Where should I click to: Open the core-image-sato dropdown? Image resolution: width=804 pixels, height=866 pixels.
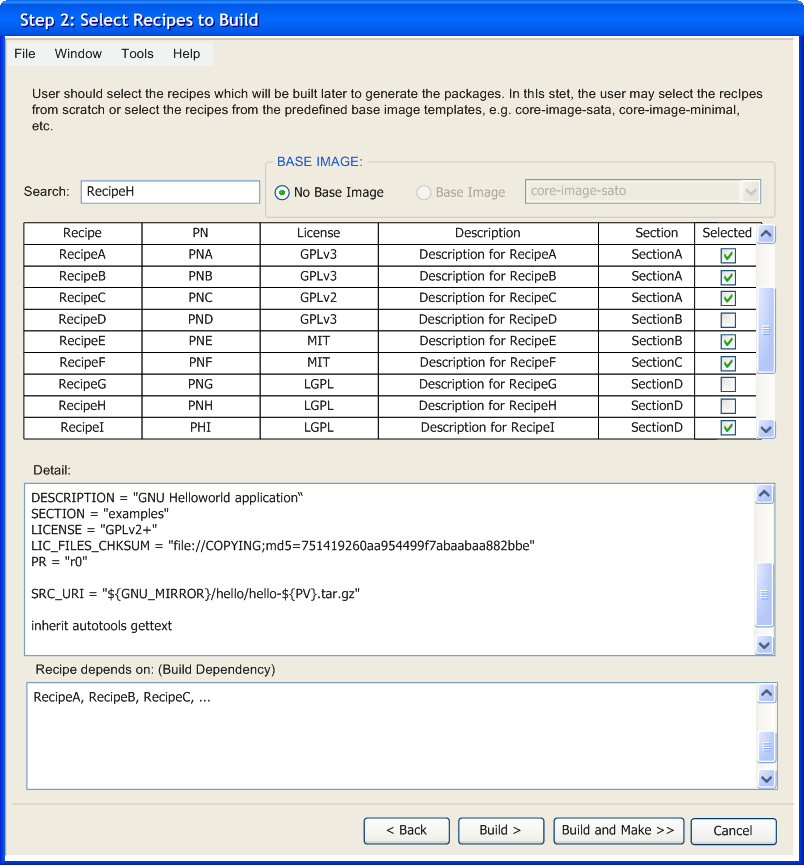click(750, 191)
